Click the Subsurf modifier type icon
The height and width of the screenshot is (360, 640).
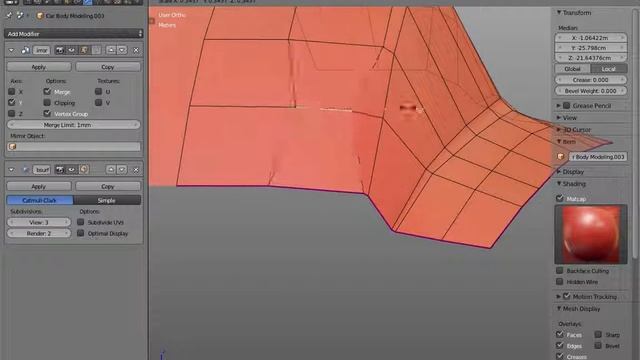[x=25, y=169]
